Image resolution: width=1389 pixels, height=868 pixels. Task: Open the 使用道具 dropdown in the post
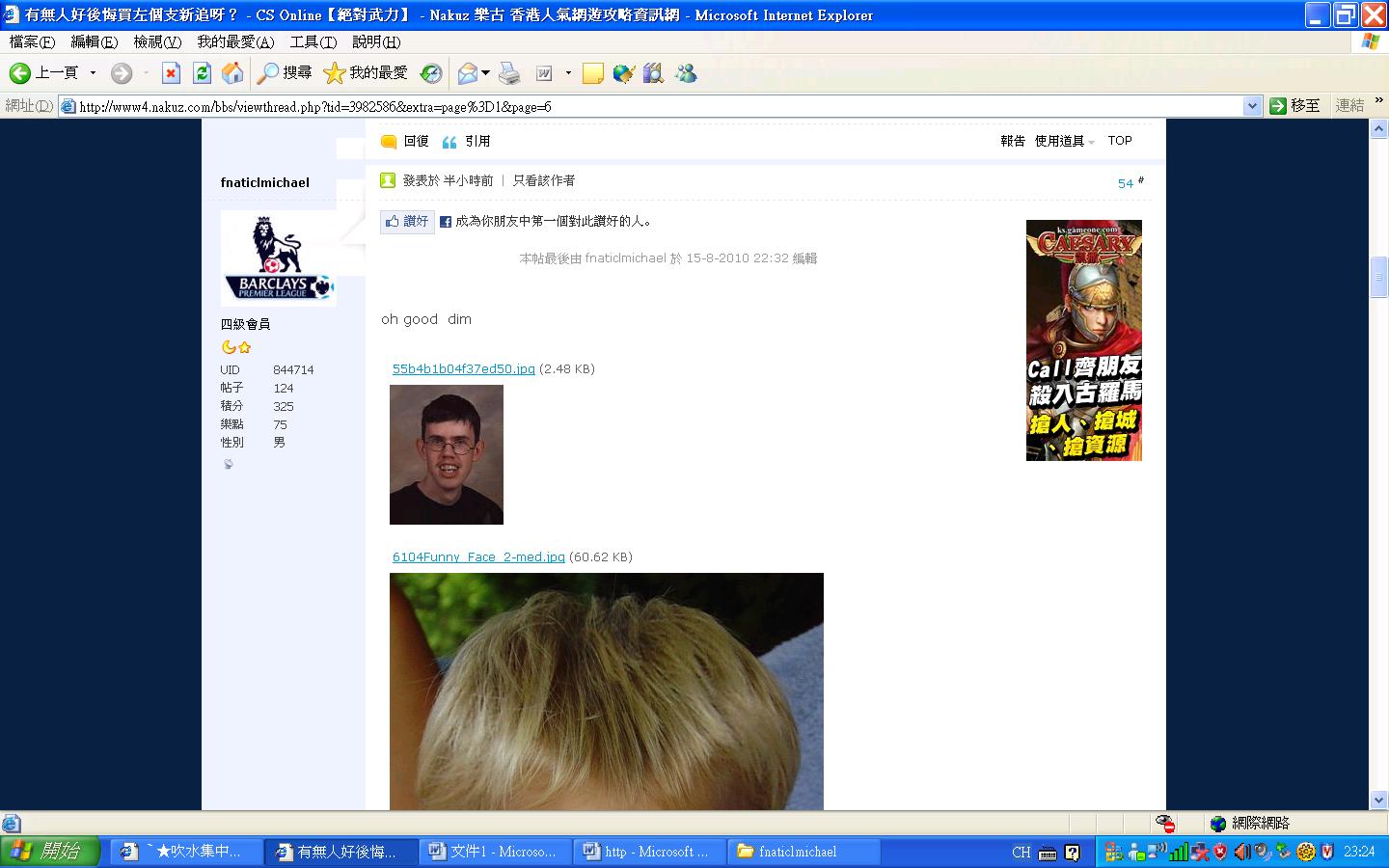(1064, 141)
